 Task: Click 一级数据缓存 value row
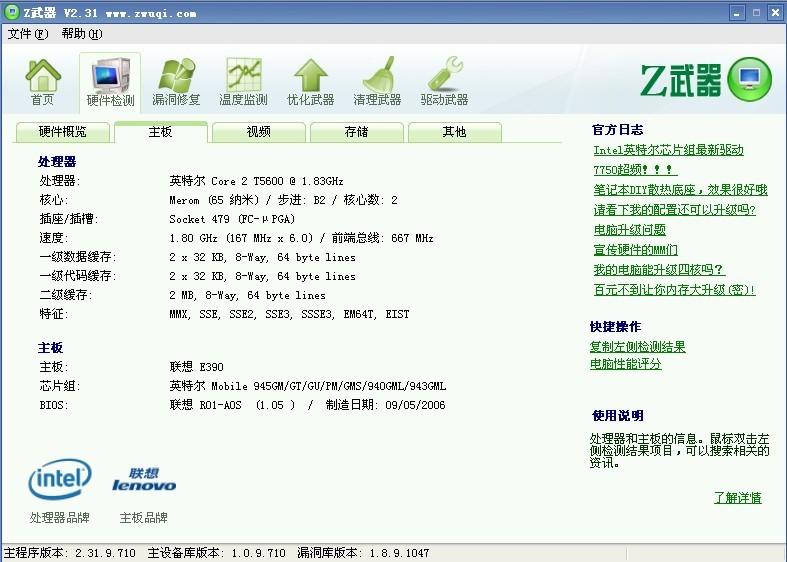[263, 257]
